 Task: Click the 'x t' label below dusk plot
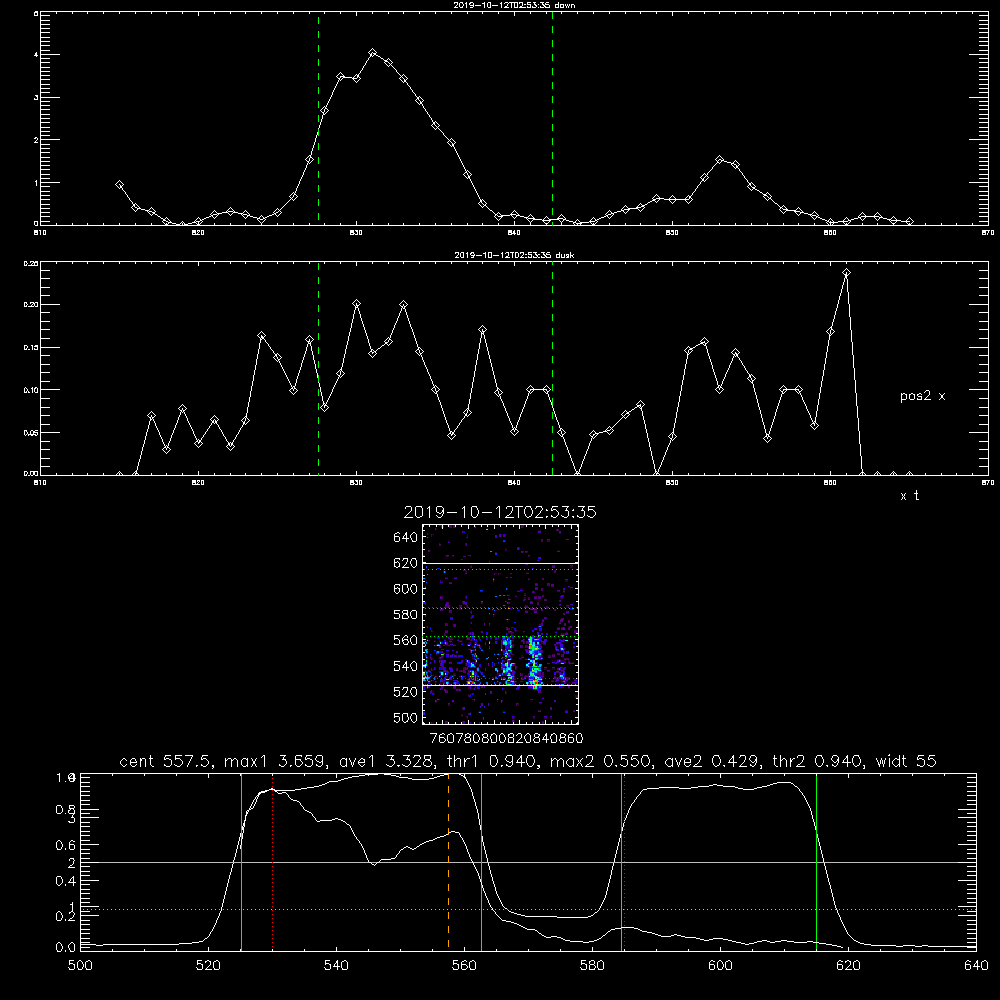pos(909,496)
